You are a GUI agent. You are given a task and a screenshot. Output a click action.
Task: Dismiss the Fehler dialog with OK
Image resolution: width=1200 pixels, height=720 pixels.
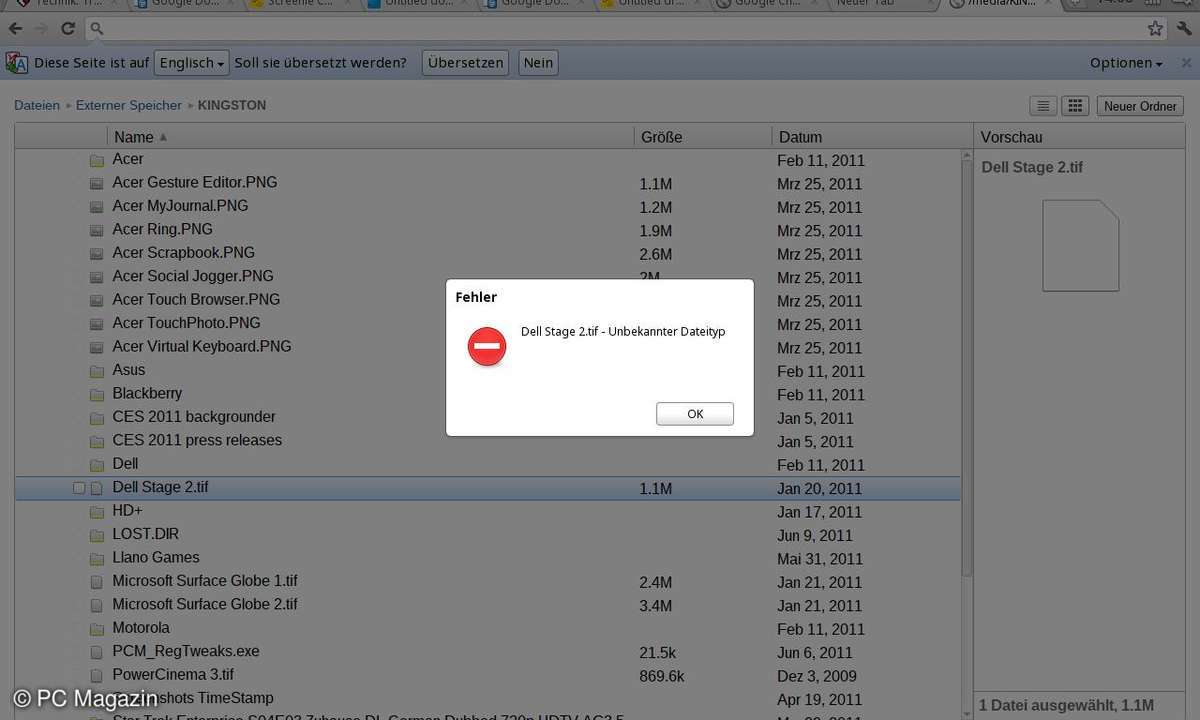695,414
